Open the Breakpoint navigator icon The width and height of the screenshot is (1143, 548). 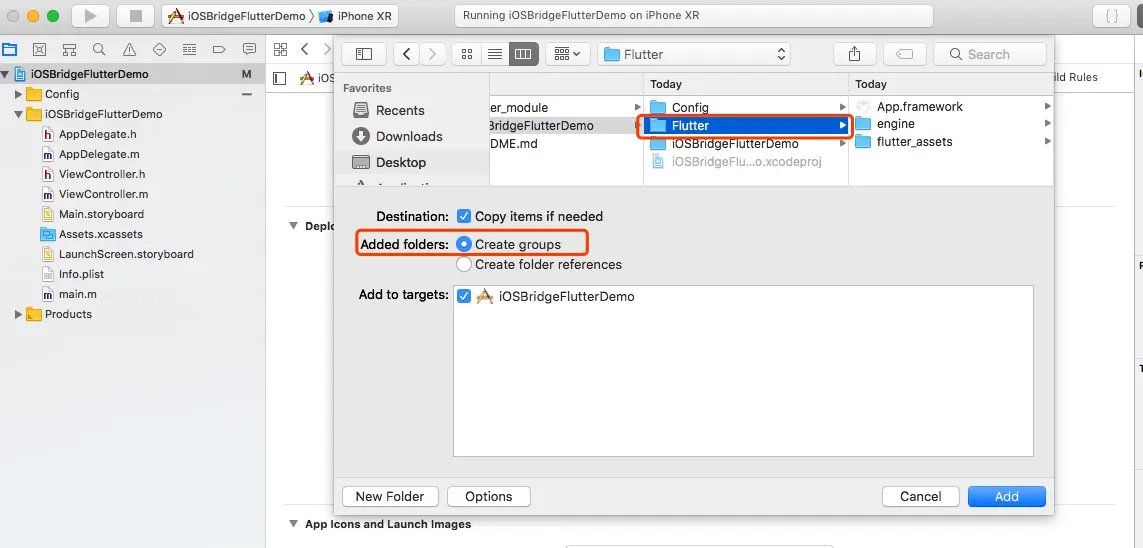[219, 50]
